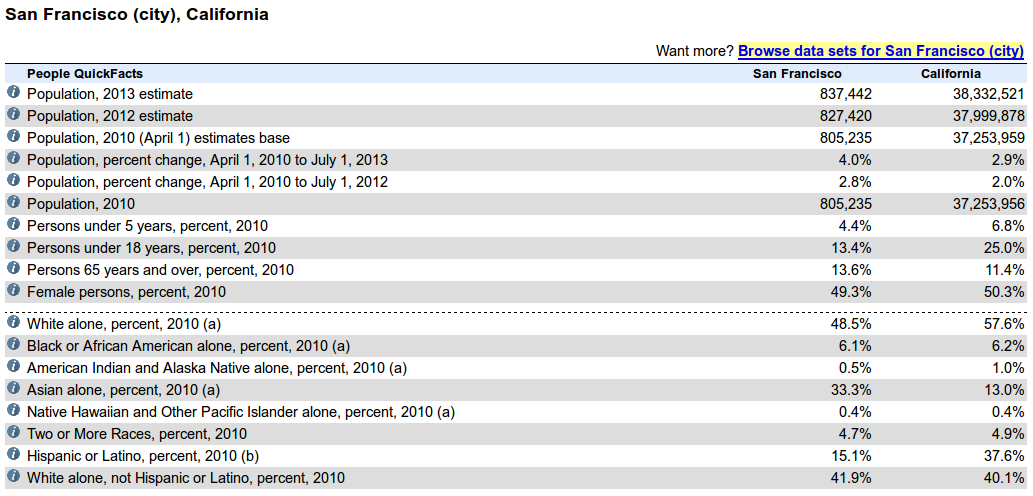Click info icon for White alone, percent, 2010 (a)

coord(14,322)
